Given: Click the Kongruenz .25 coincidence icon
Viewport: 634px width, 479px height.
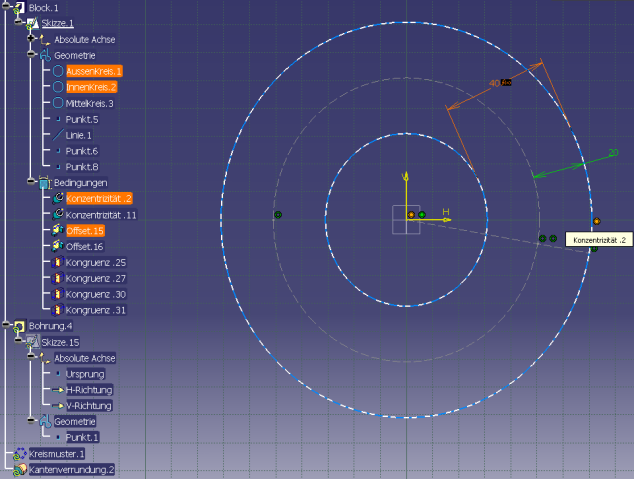Looking at the screenshot, I should coord(58,262).
